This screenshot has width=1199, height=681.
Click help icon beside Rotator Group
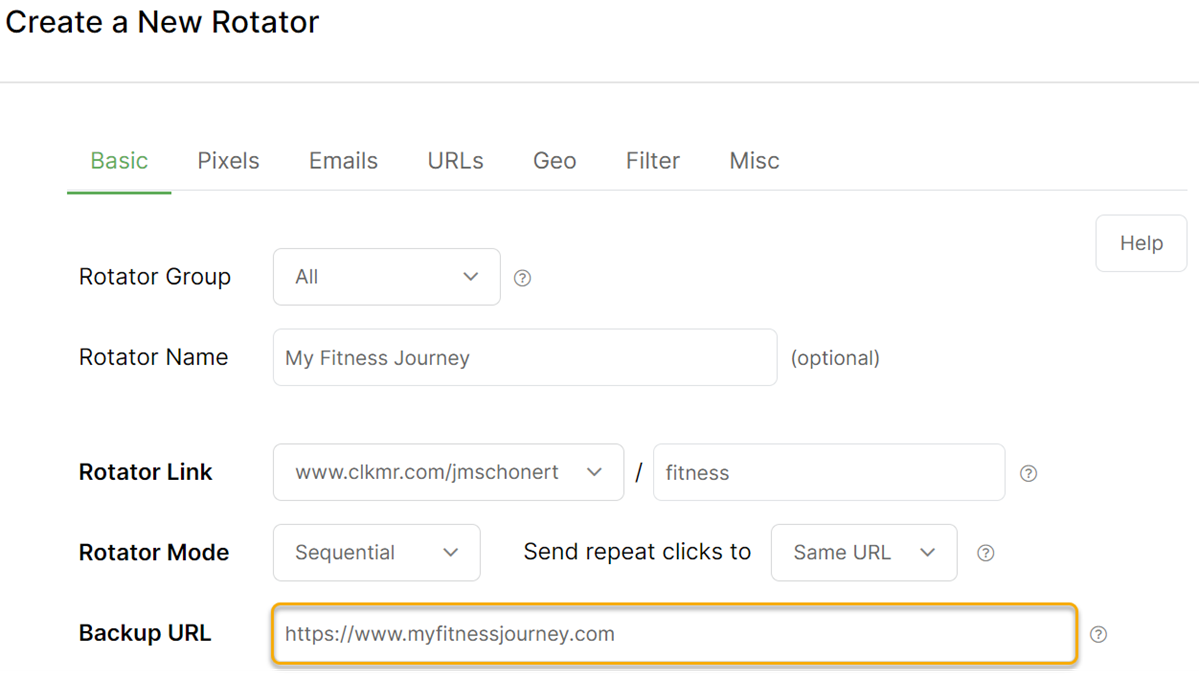point(522,278)
